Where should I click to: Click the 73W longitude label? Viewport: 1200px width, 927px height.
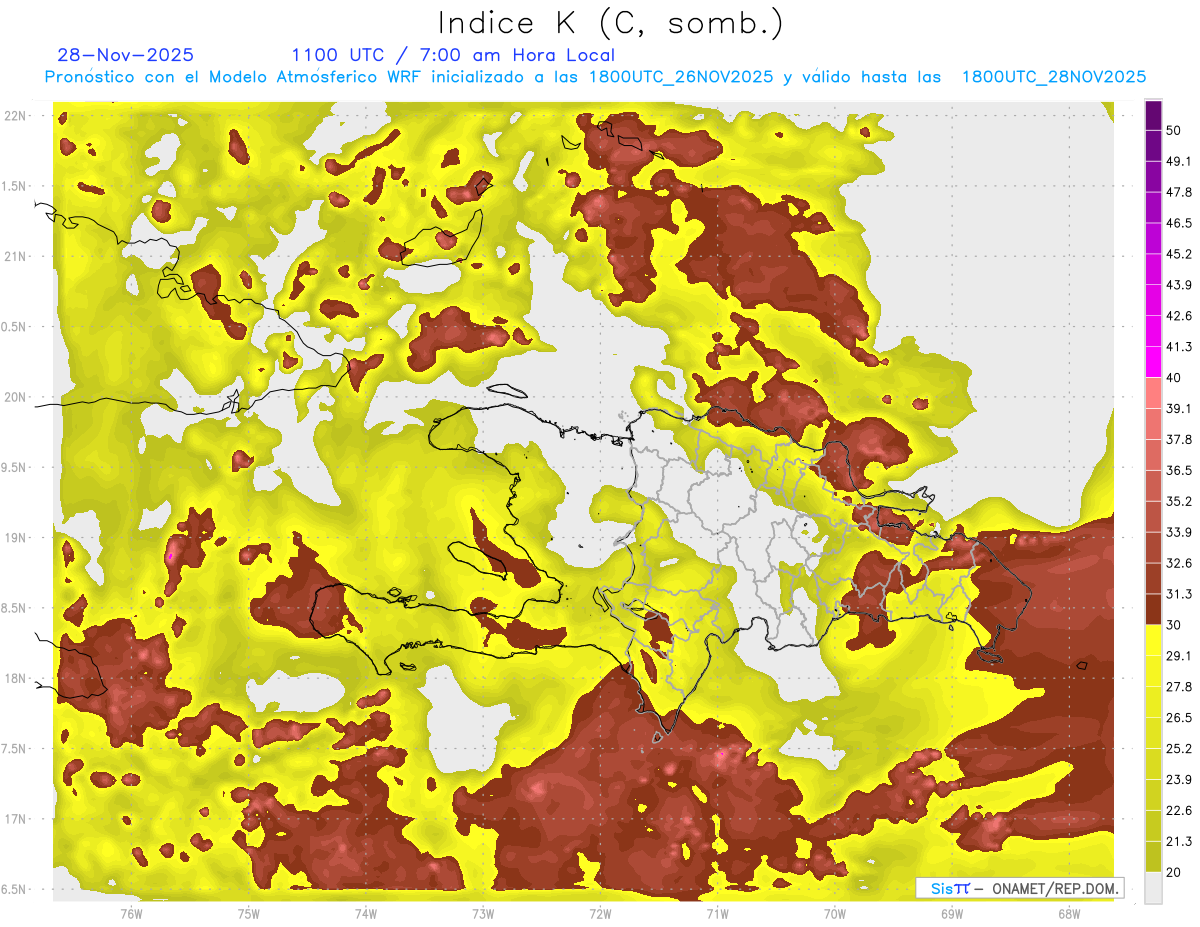tap(483, 913)
